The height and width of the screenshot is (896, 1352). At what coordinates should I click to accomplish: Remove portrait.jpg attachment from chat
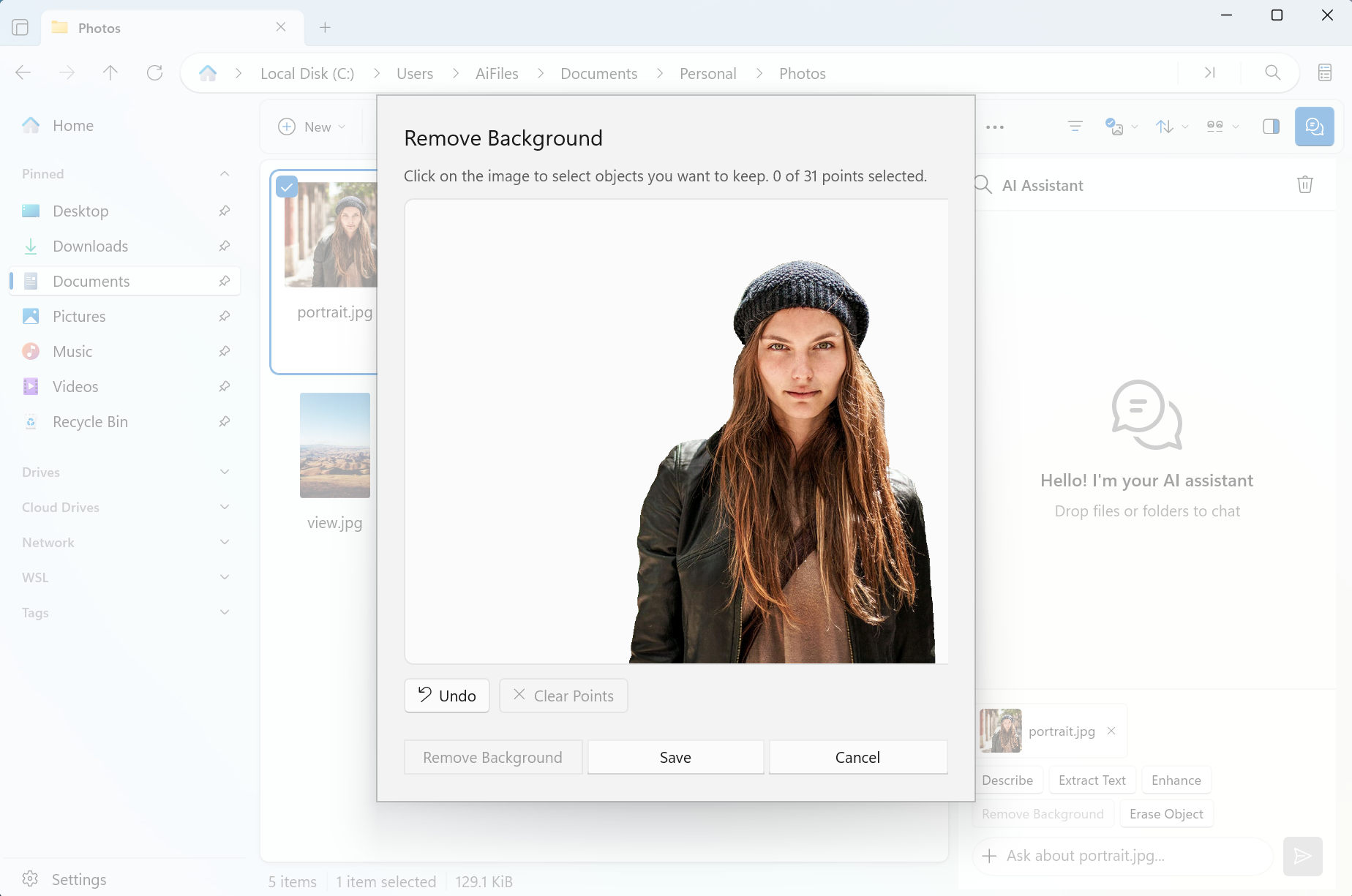coord(1111,731)
